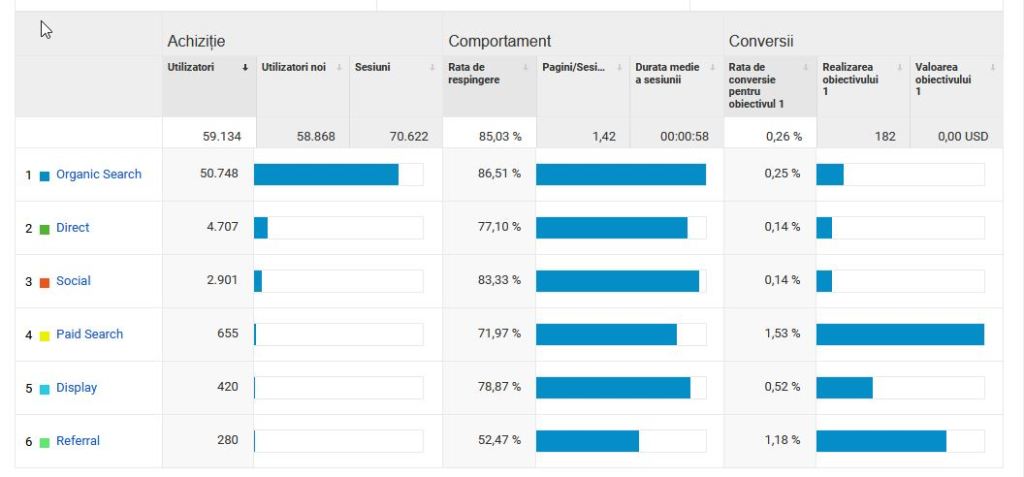The height and width of the screenshot is (477, 1024).
Task: Click Organic Search's users bar
Action: coord(326,175)
